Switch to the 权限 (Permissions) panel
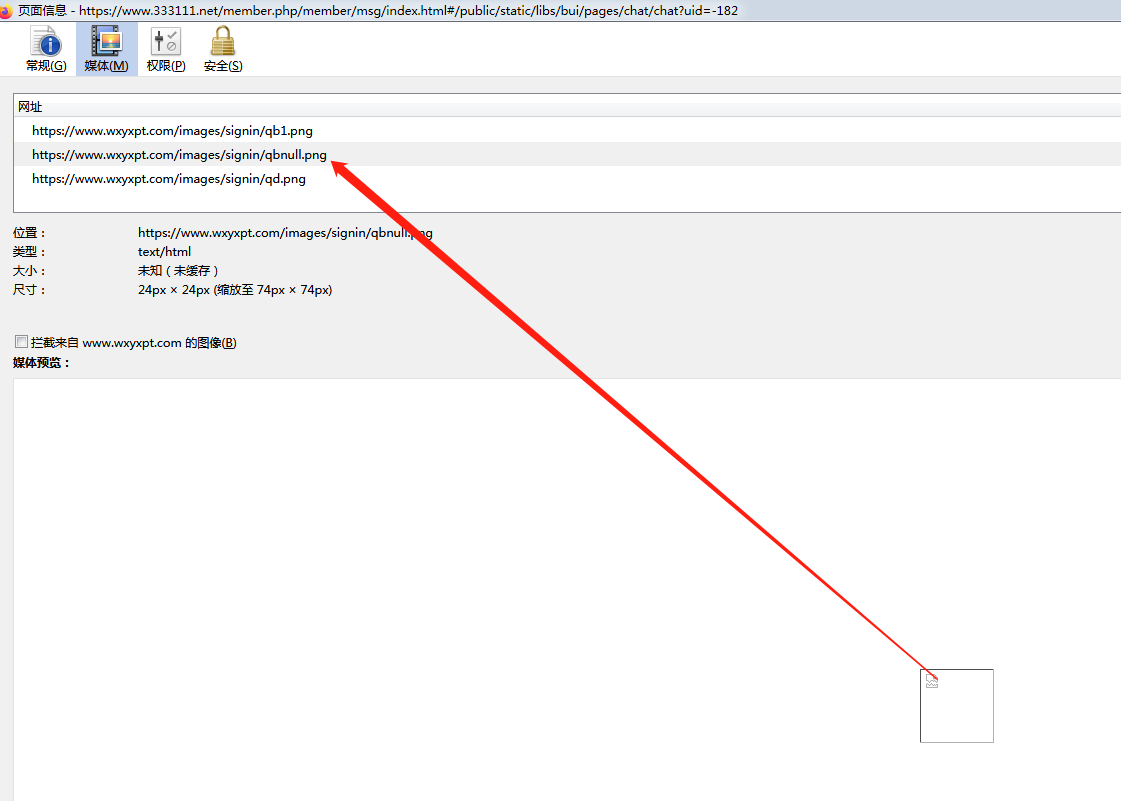Viewport: 1121px width, 801px height. click(x=166, y=50)
